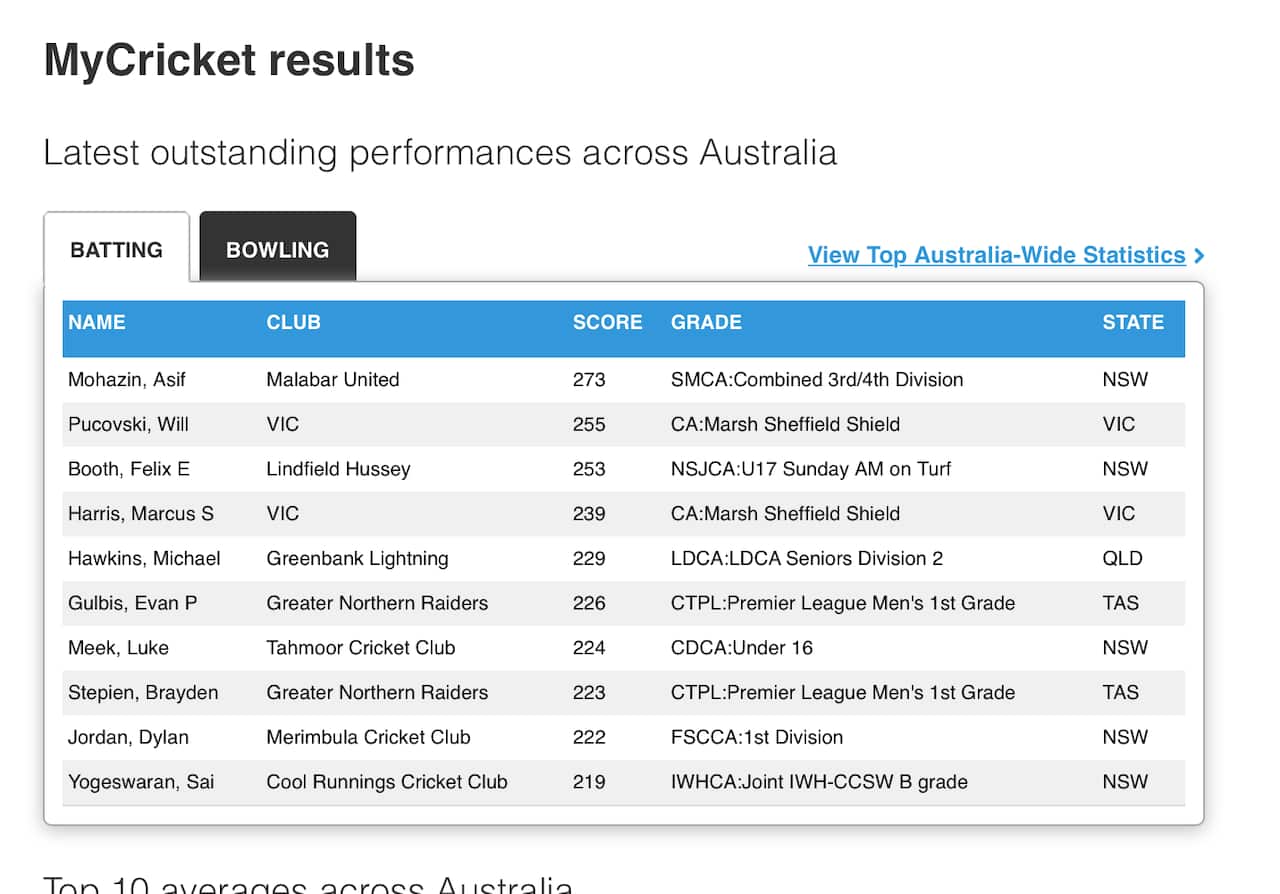Select the row for Hawkins, Michael
Viewport: 1280px width, 894px height.
tap(143, 558)
